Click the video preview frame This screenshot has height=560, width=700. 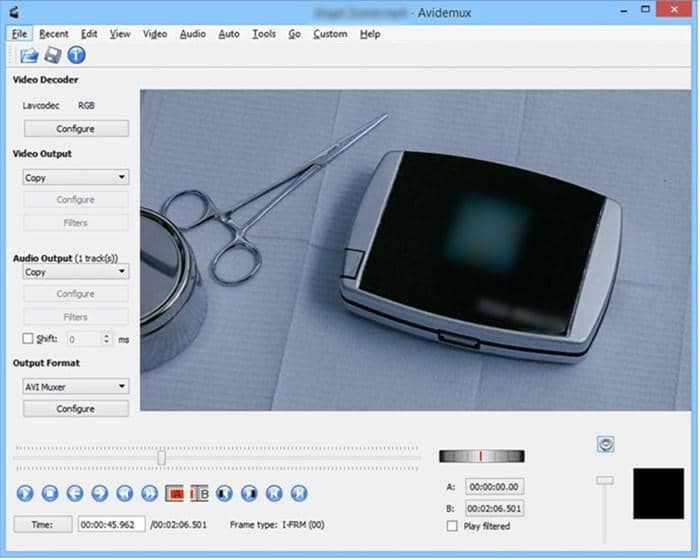[x=416, y=250]
